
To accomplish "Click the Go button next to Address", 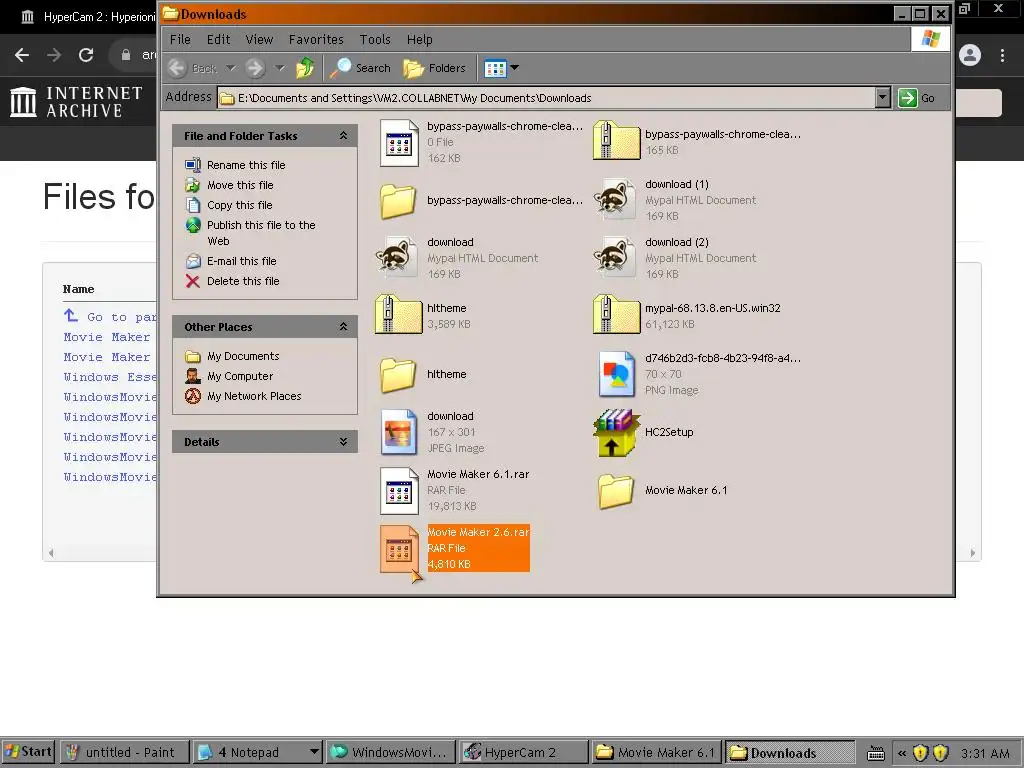I will [x=917, y=98].
